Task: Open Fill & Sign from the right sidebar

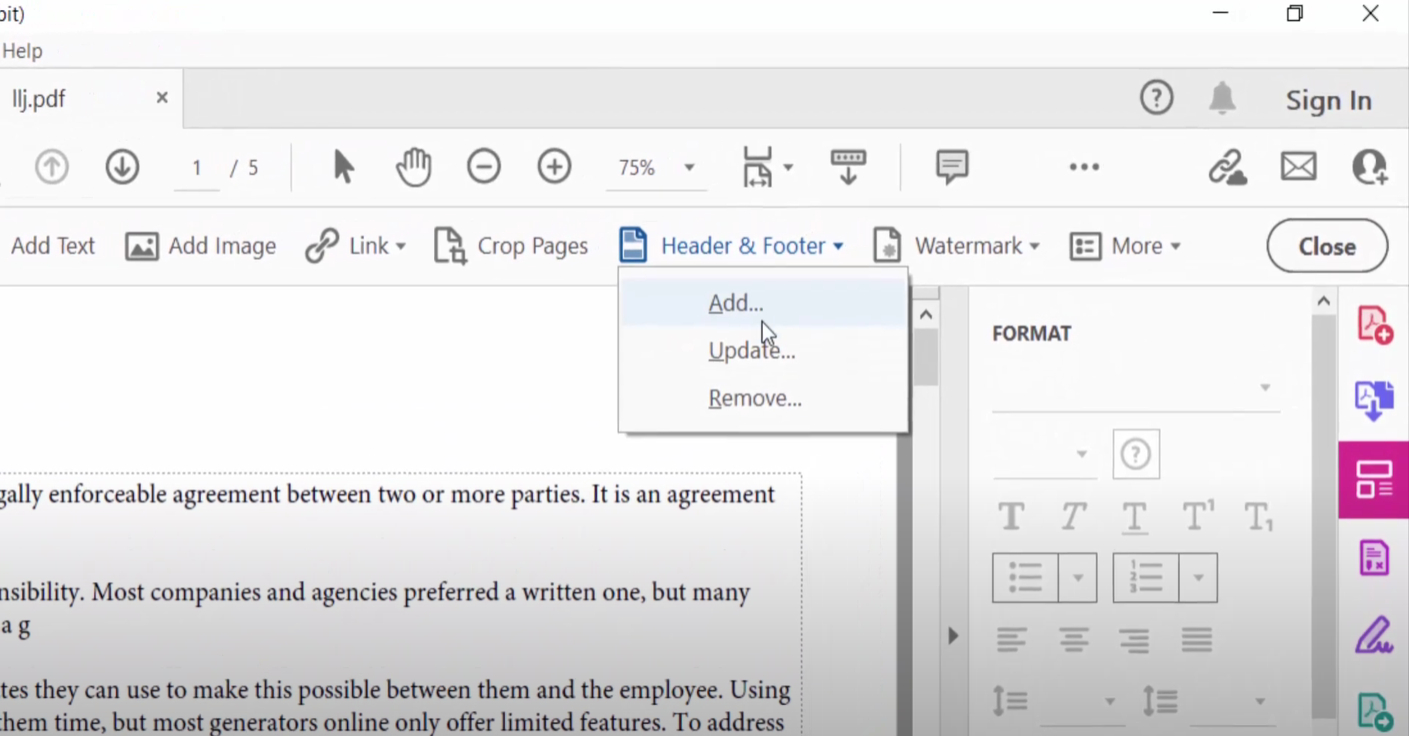Action: click(1373, 635)
